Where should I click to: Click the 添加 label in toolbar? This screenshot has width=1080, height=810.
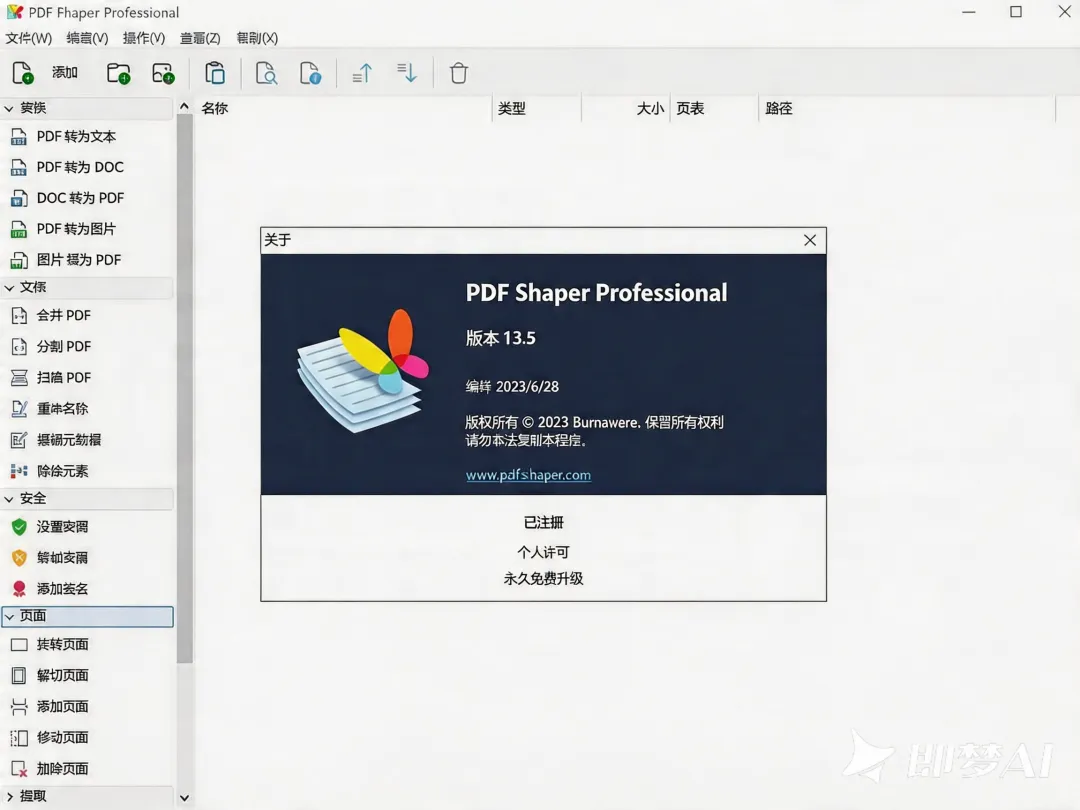tap(65, 72)
